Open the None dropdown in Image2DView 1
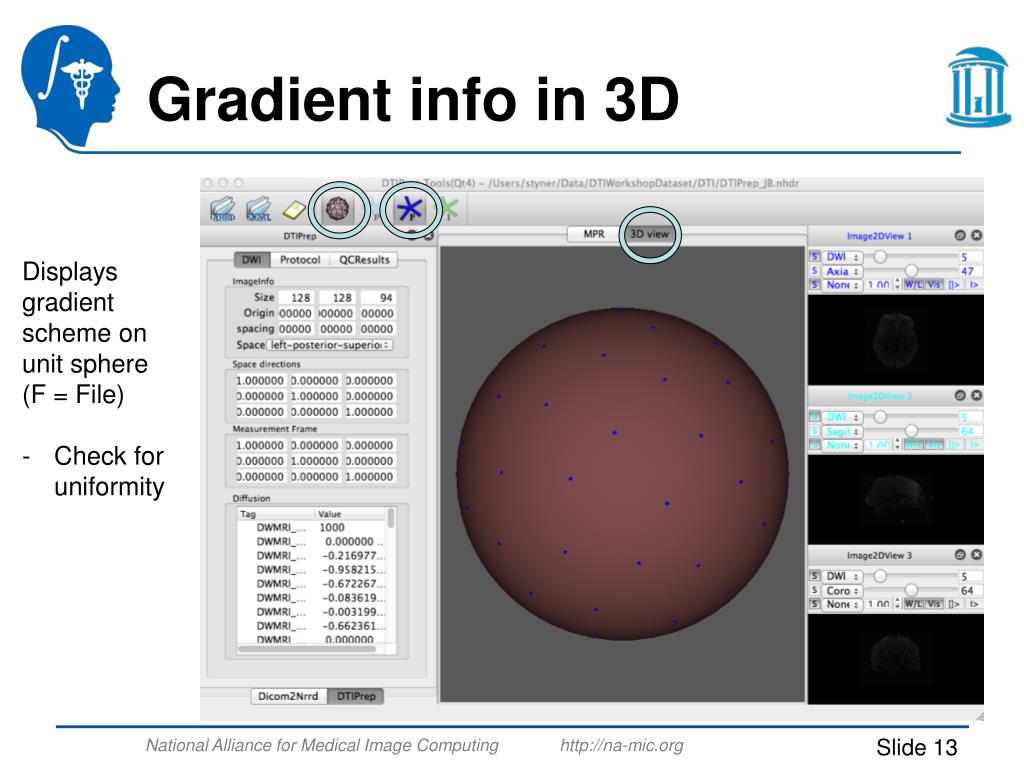This screenshot has height=768, width=1024. (x=842, y=285)
